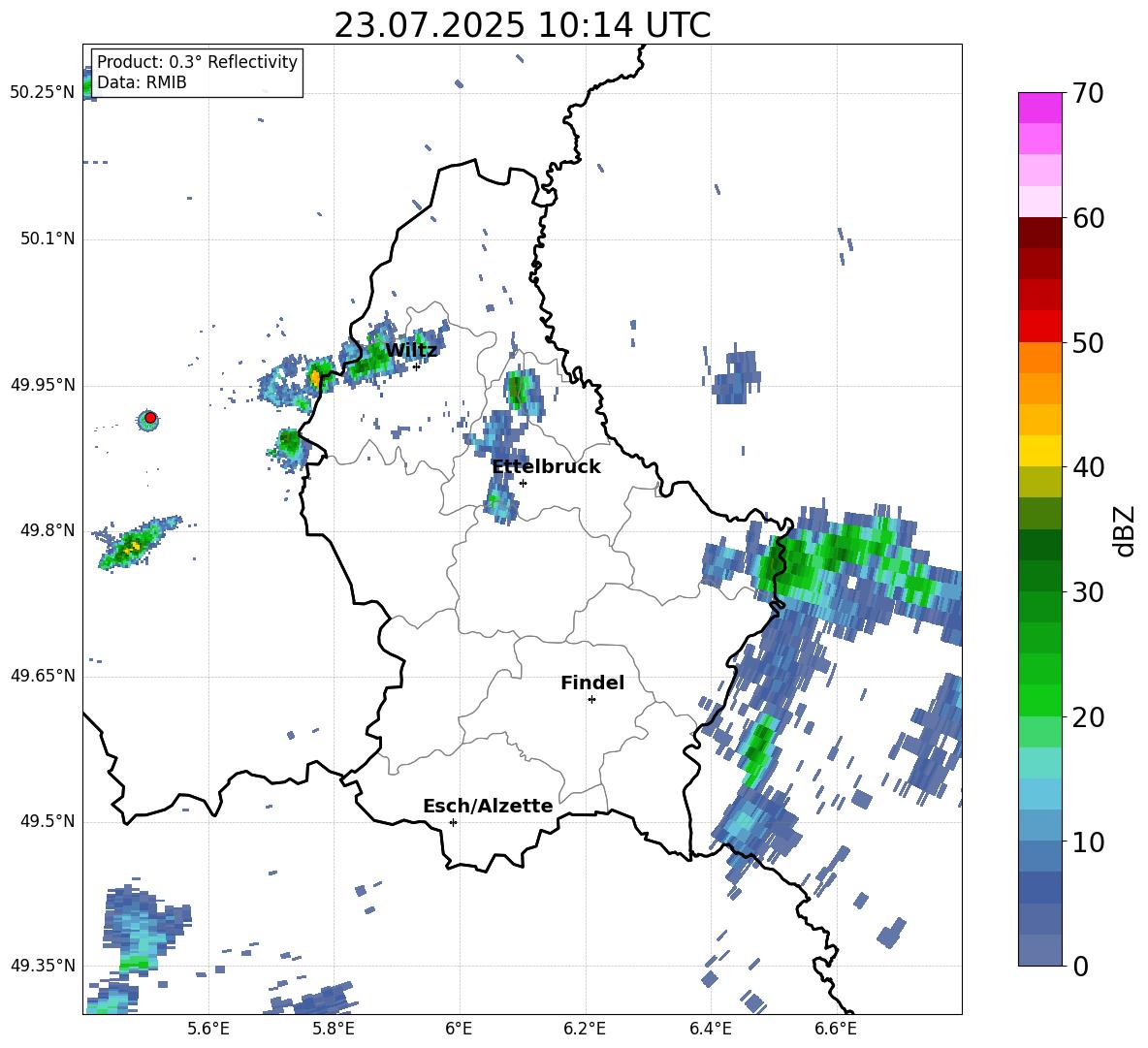Click the 10 value on colorbar
The height and width of the screenshot is (1048, 1148).
pos(1088,842)
